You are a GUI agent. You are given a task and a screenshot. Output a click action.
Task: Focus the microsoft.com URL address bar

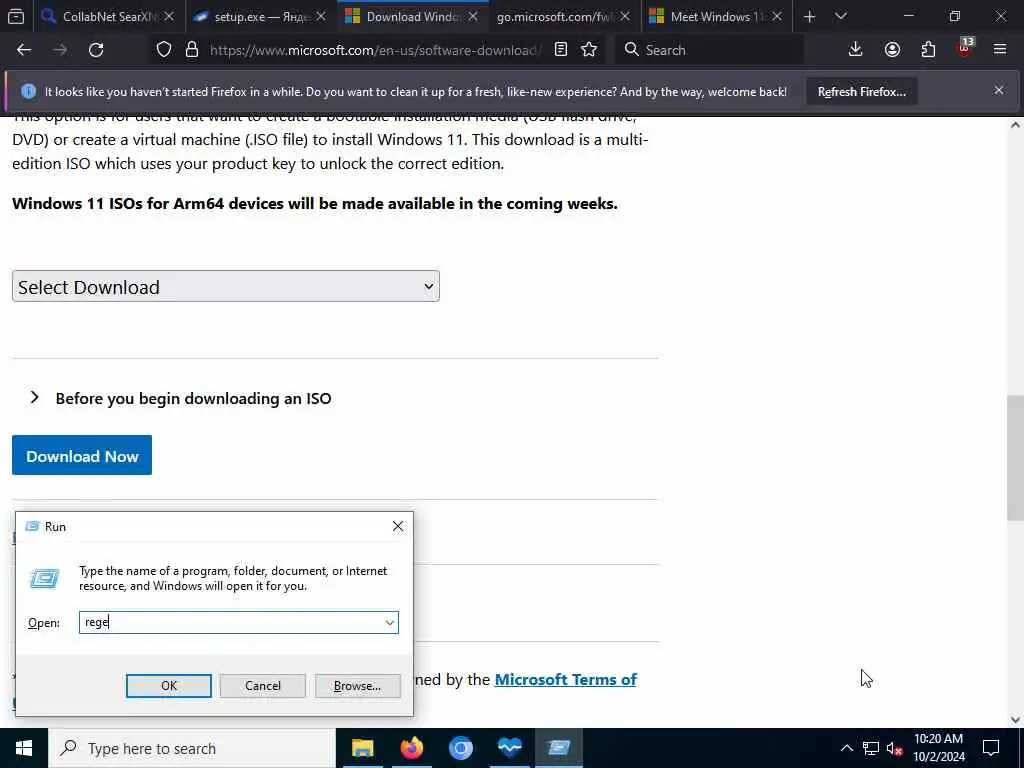375,50
